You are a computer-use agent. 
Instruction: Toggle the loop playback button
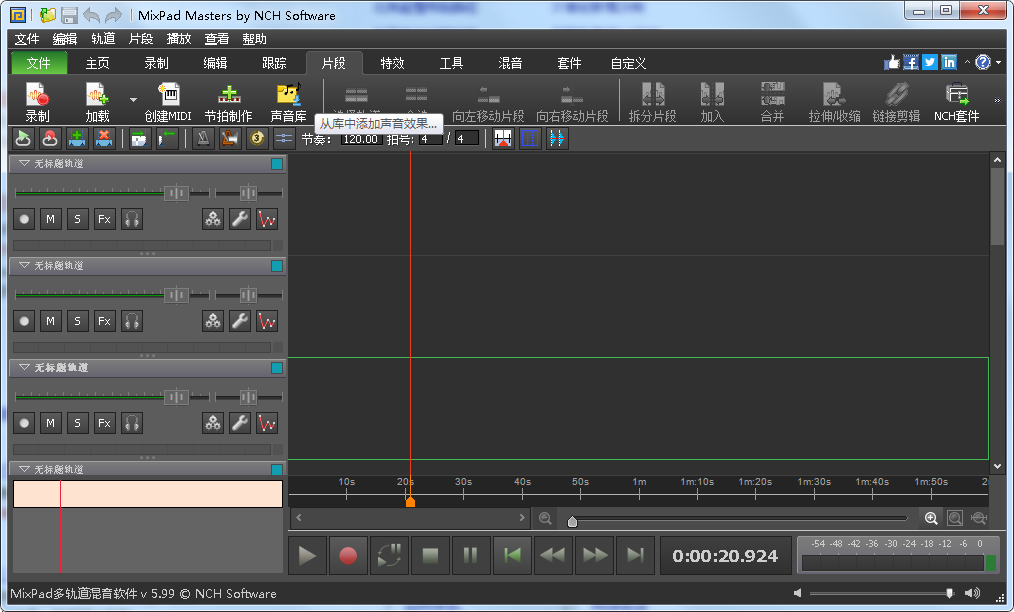(x=389, y=555)
